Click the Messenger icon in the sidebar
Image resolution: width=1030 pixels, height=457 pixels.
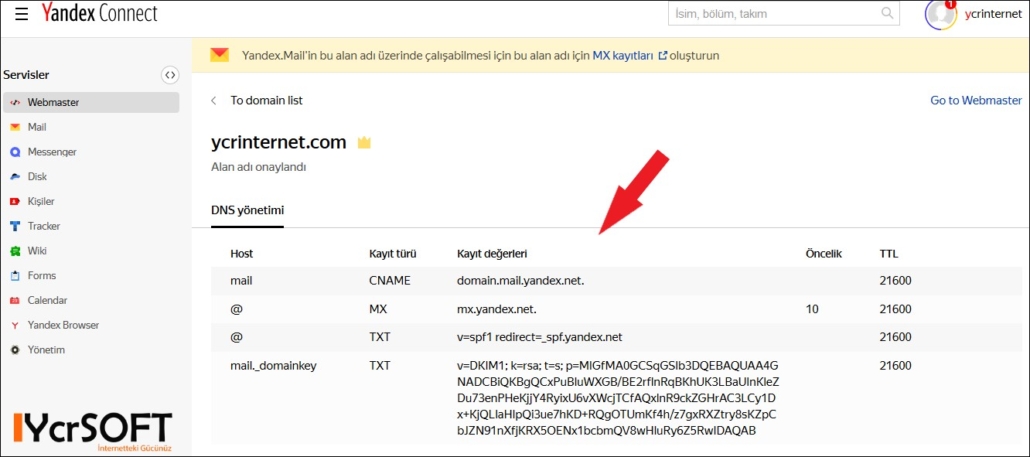tap(16, 152)
